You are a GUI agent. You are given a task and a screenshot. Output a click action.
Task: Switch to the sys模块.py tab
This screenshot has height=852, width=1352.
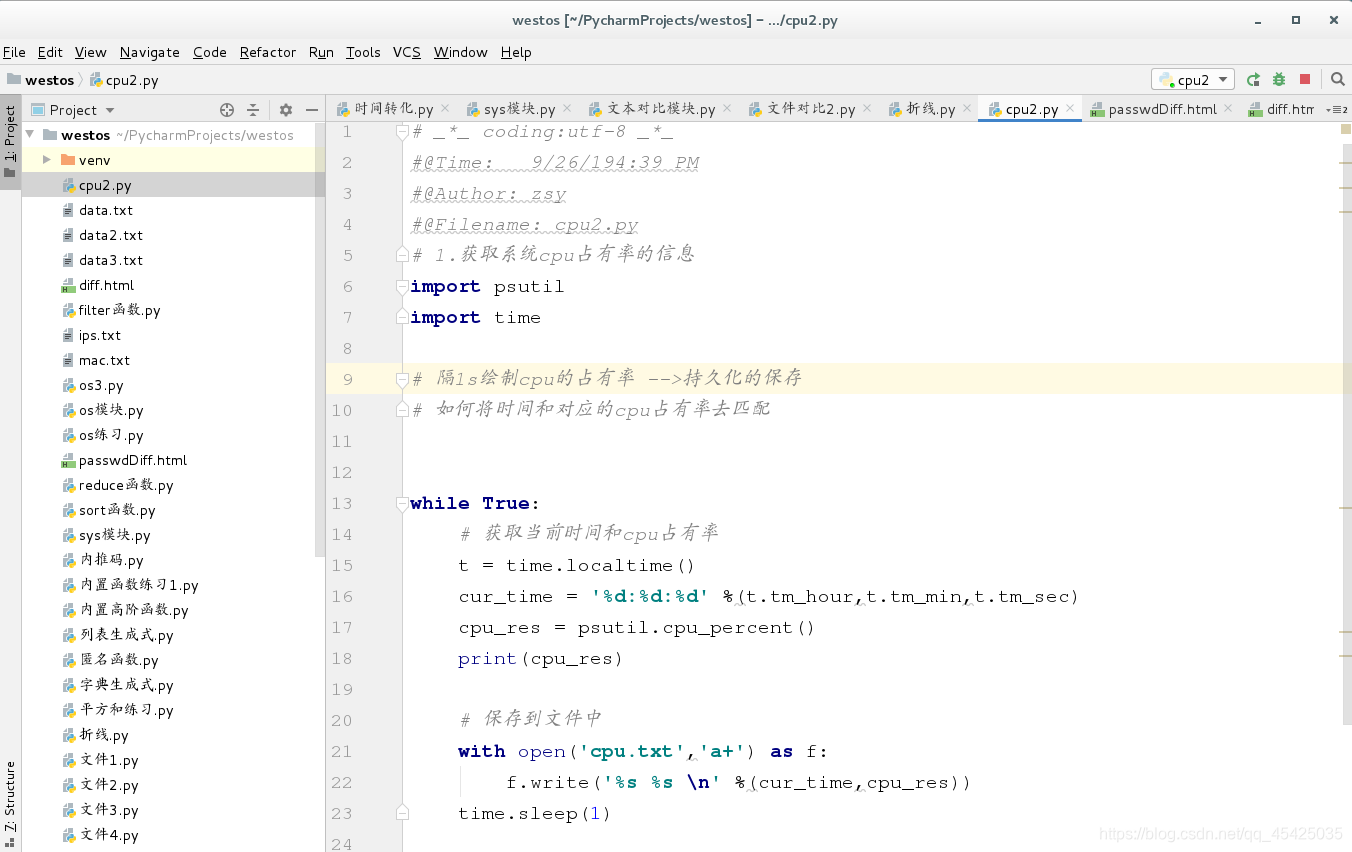519,109
